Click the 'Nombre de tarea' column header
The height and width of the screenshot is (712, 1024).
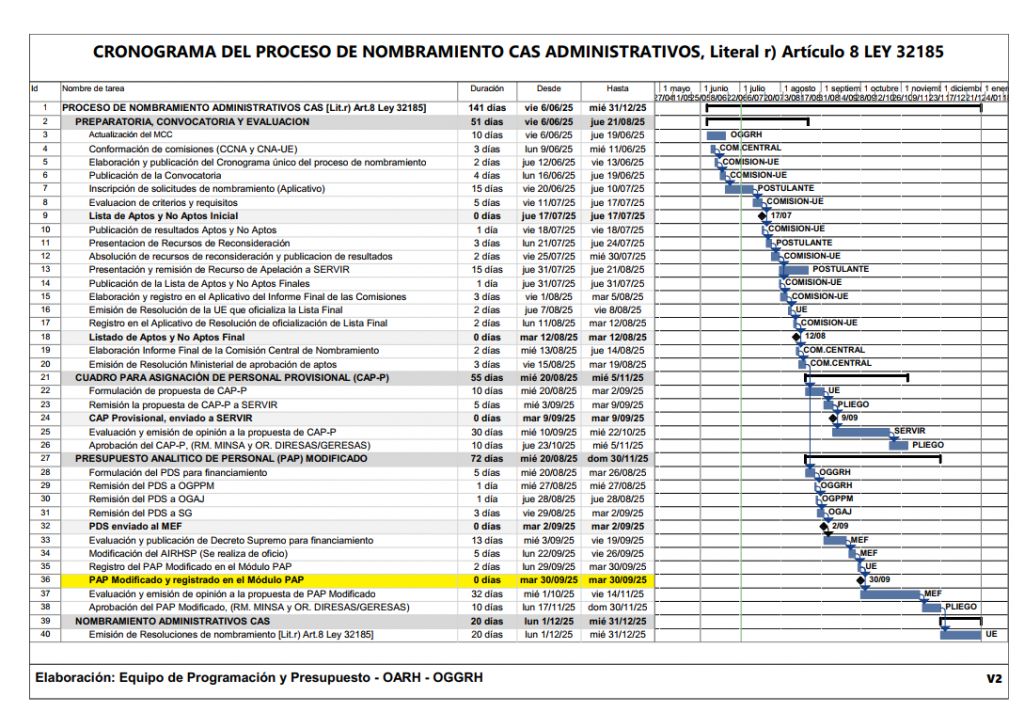(94, 89)
